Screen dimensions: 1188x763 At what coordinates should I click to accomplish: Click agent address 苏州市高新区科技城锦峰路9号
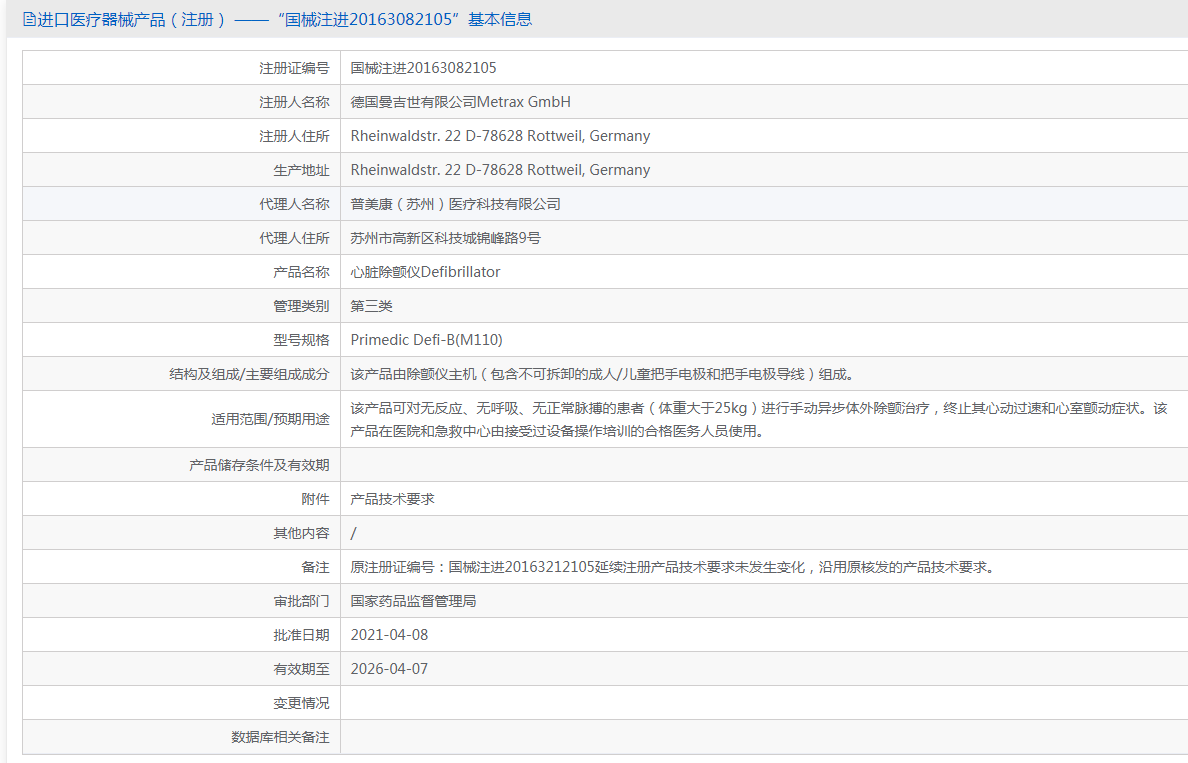445,238
